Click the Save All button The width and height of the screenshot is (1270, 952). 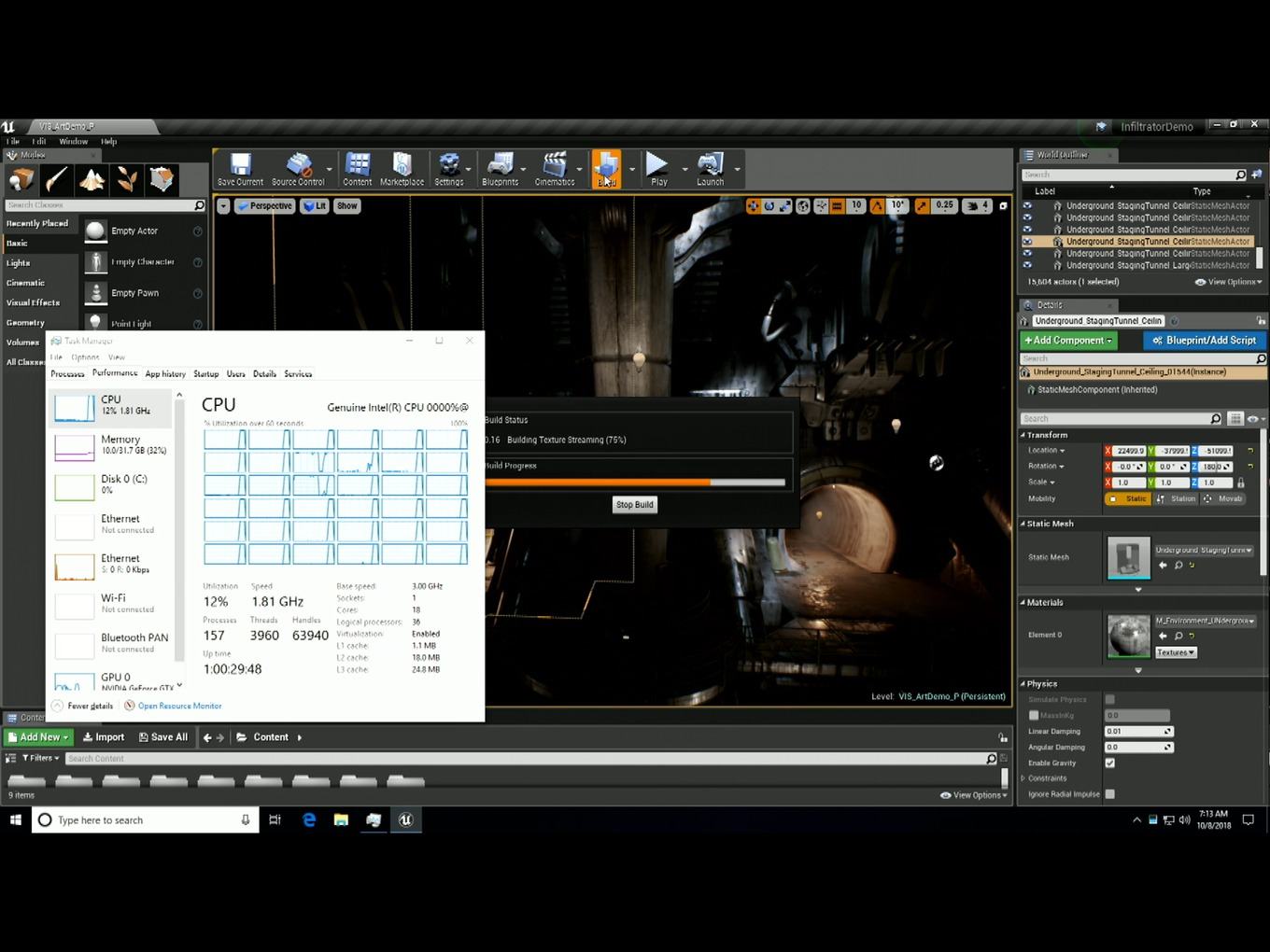click(163, 737)
